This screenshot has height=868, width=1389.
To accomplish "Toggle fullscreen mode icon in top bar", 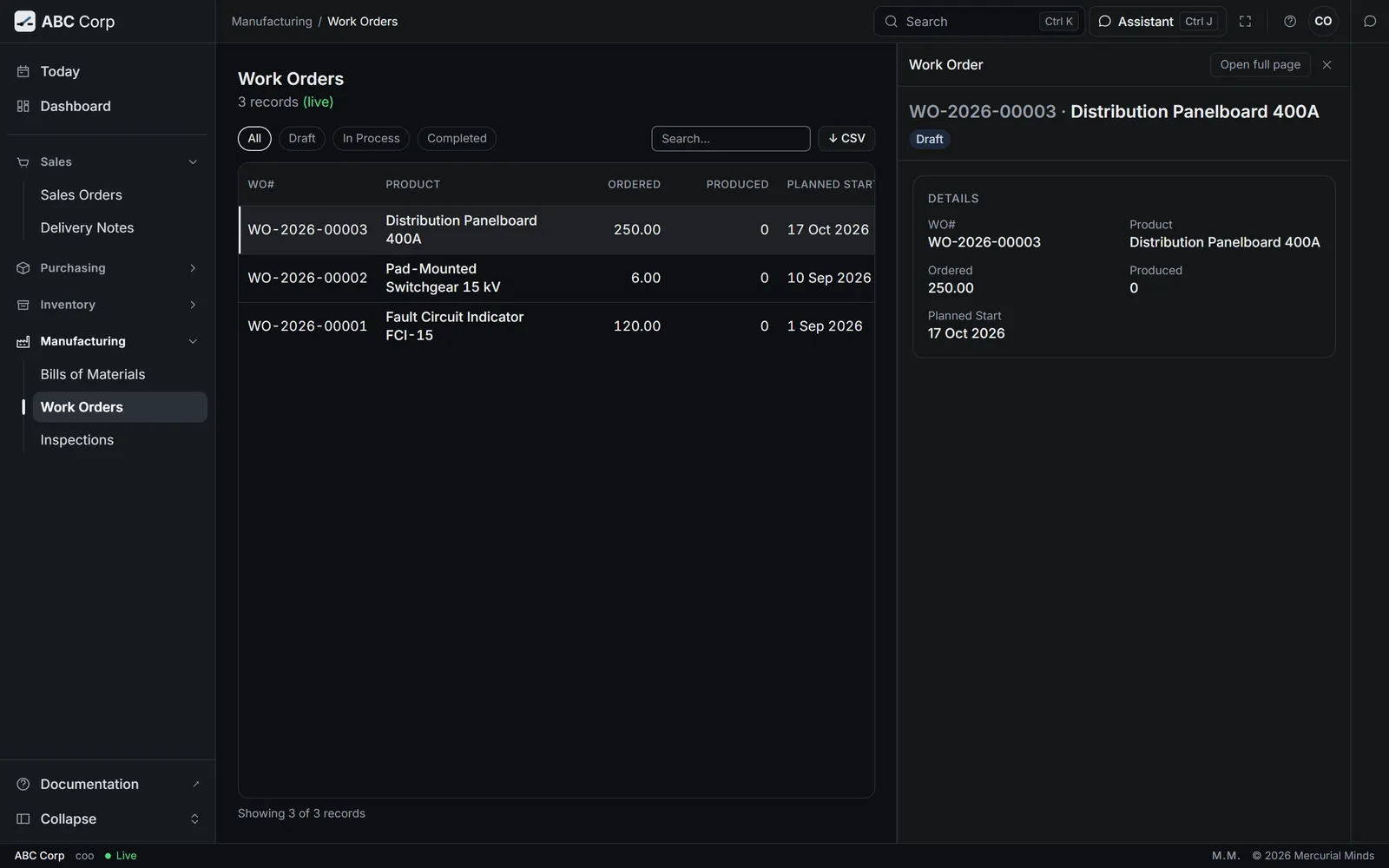I will click(x=1245, y=22).
